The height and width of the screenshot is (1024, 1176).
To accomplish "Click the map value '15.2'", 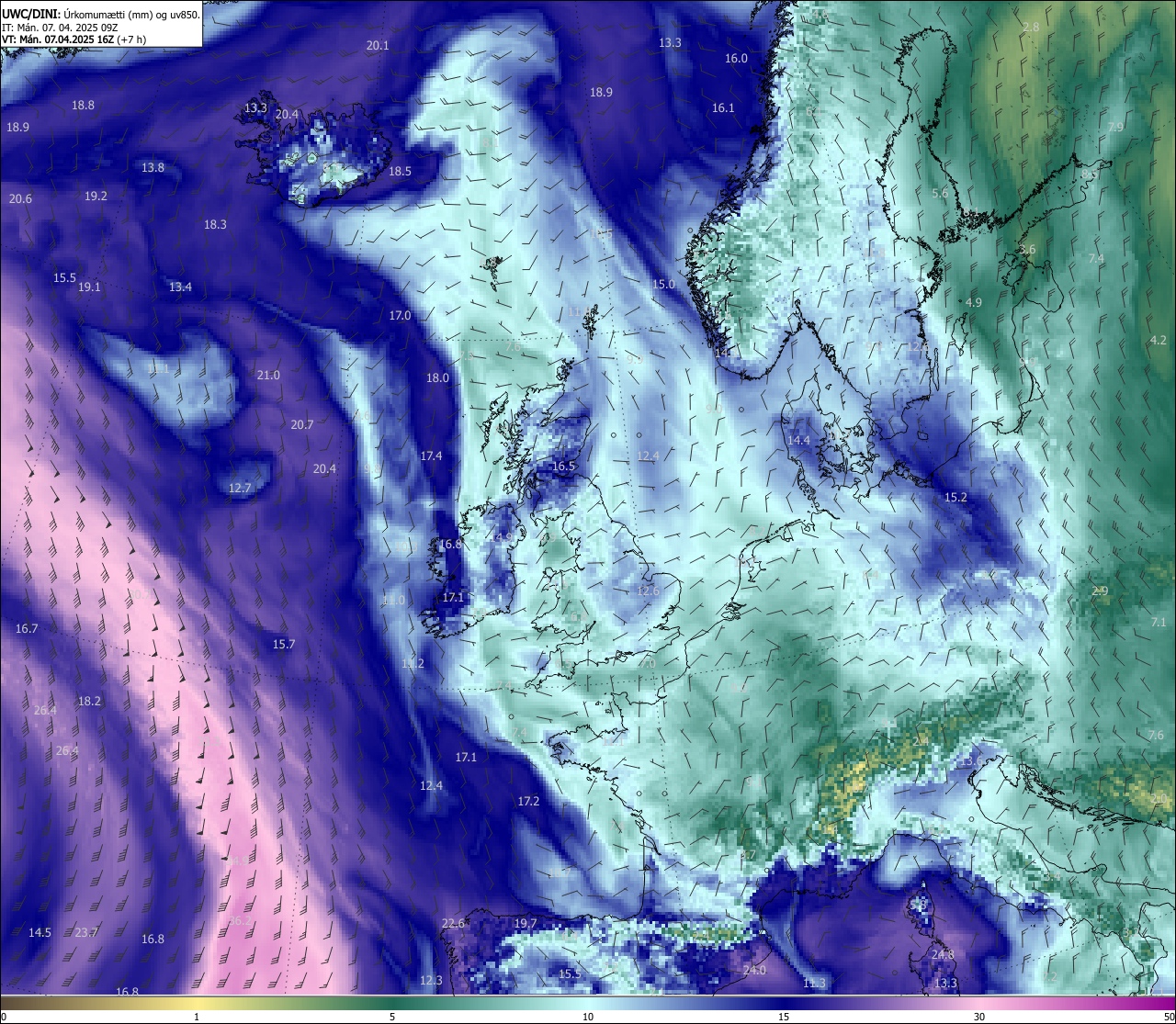I will [x=955, y=498].
